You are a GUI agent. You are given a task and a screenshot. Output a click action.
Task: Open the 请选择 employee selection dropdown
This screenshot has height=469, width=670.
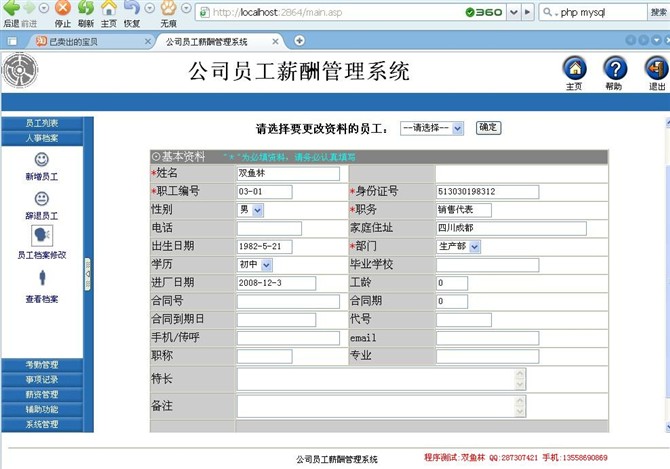click(432, 128)
